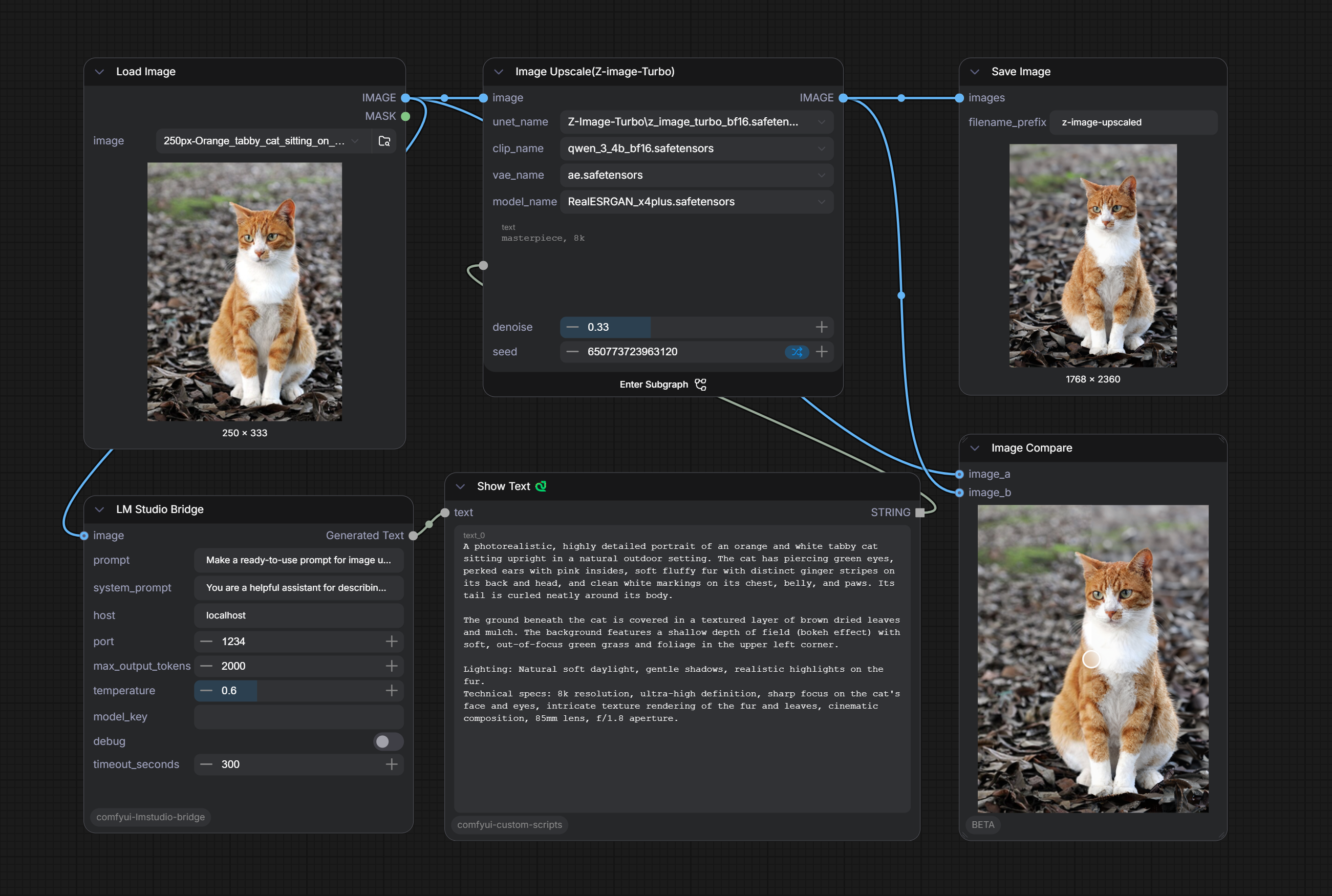
Task: Click the browse image folder icon
Action: [384, 141]
